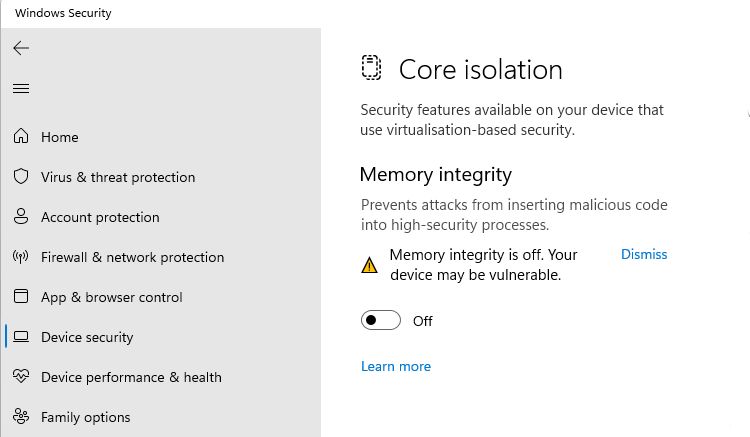Click the Firewall & network antenna icon
The height and width of the screenshot is (437, 750).
[x=21, y=257]
